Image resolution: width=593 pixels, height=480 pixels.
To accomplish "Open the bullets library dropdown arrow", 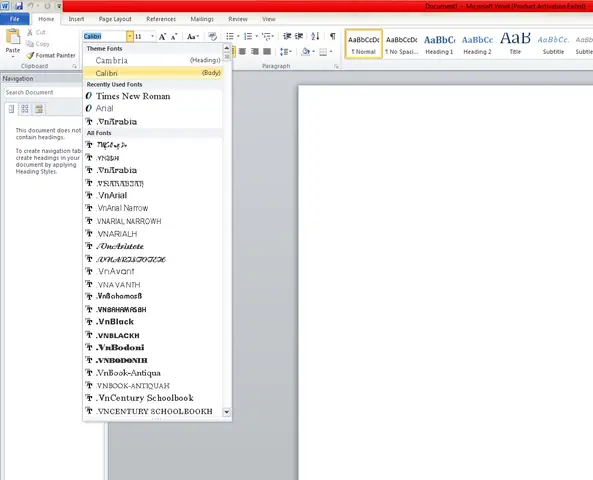I will (238, 36).
